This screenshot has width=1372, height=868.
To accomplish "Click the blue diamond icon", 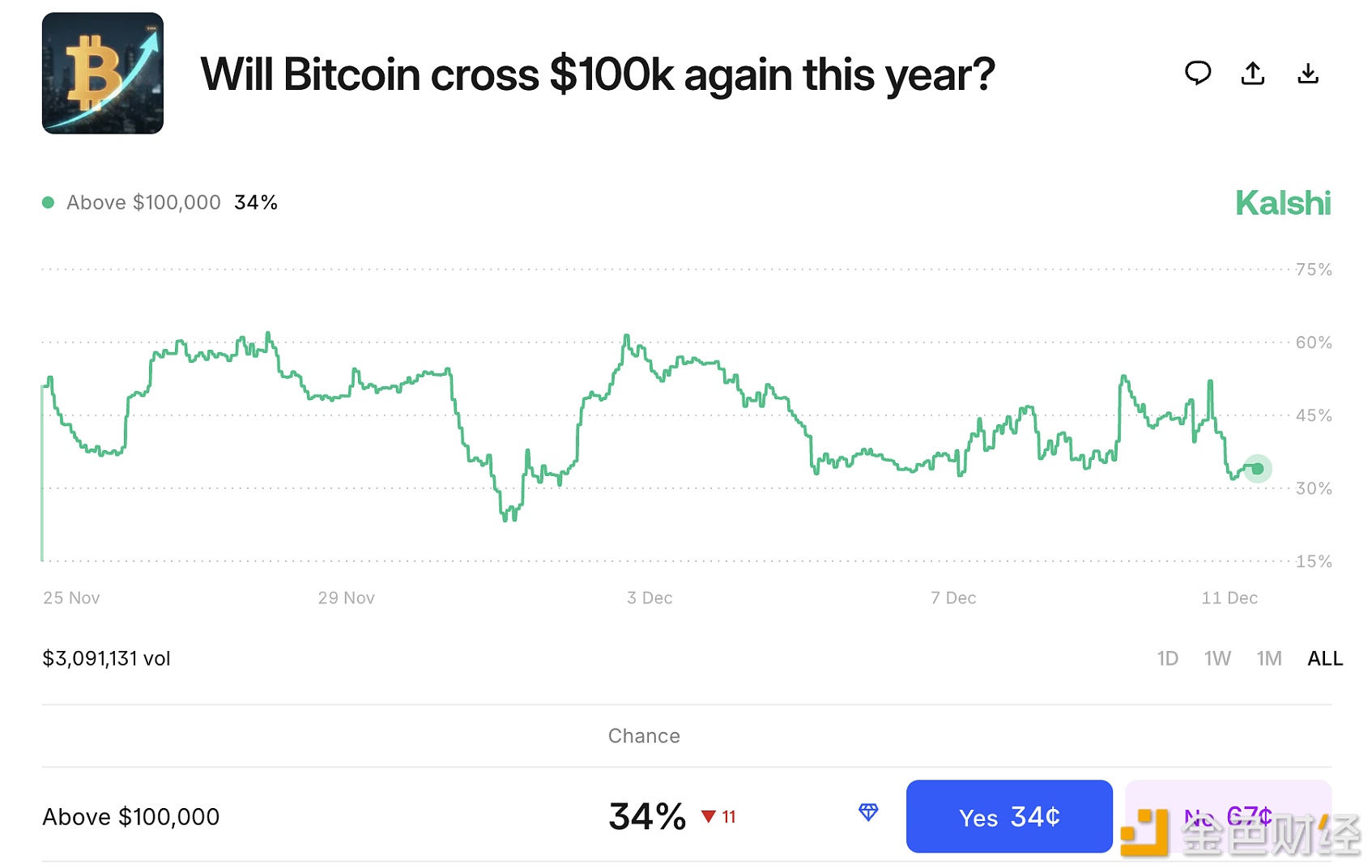I will tap(868, 812).
